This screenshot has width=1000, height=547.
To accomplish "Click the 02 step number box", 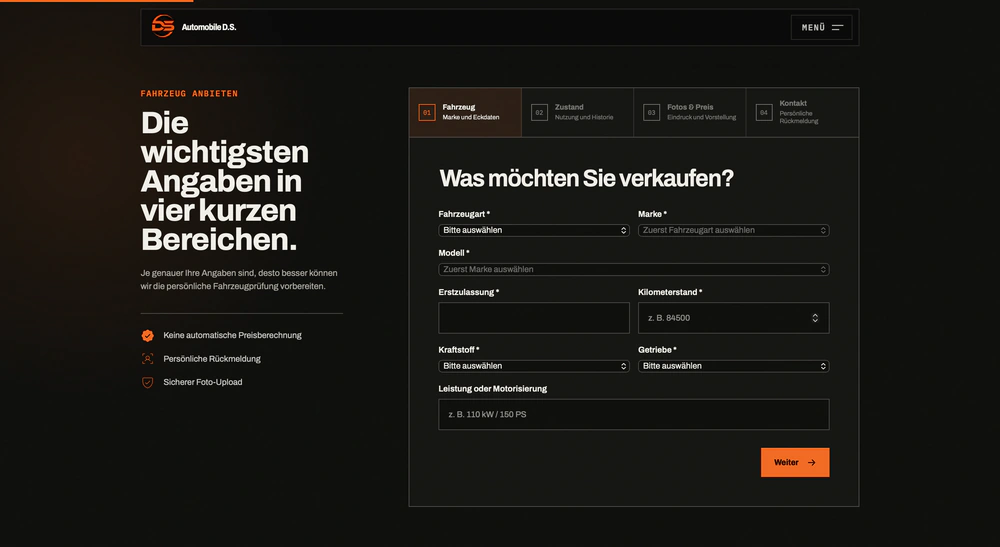I will pos(539,112).
